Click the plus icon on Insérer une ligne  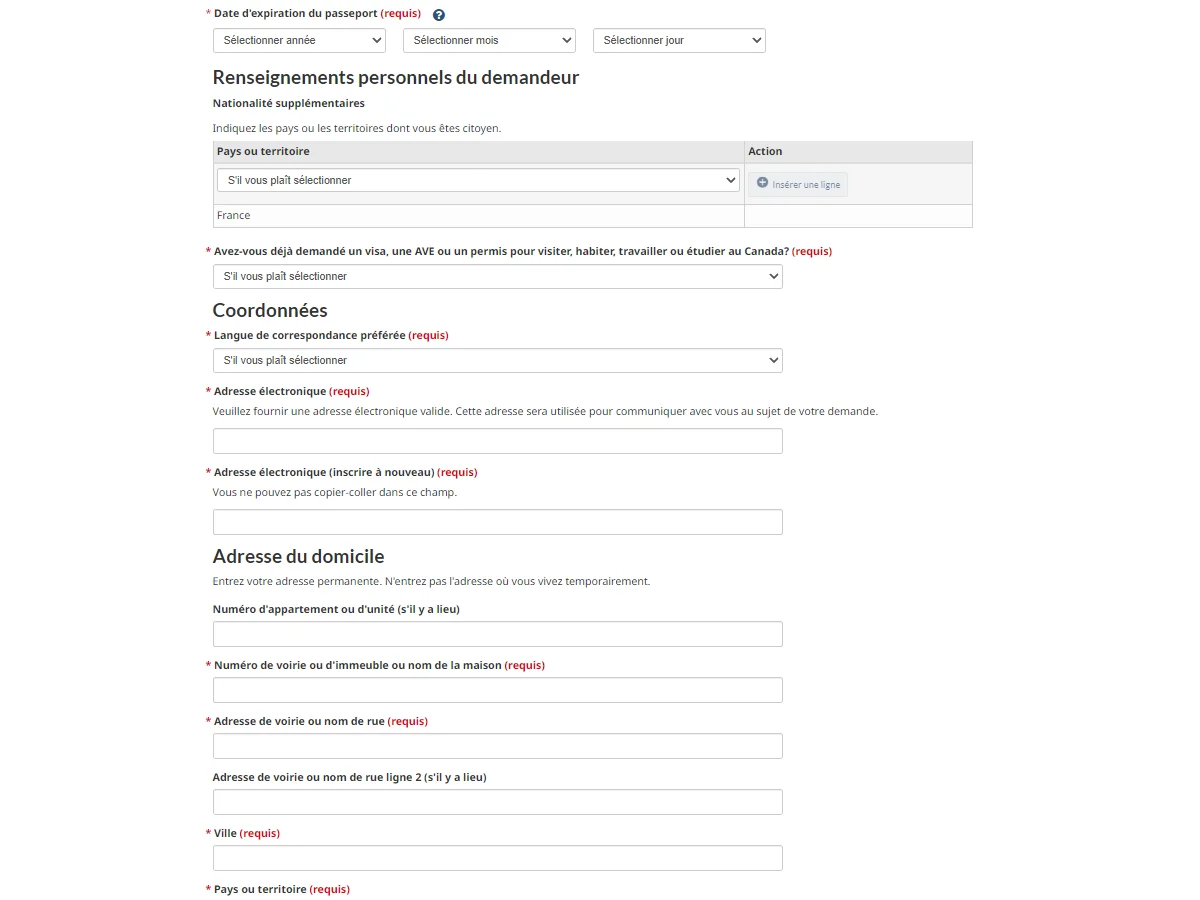[761, 184]
